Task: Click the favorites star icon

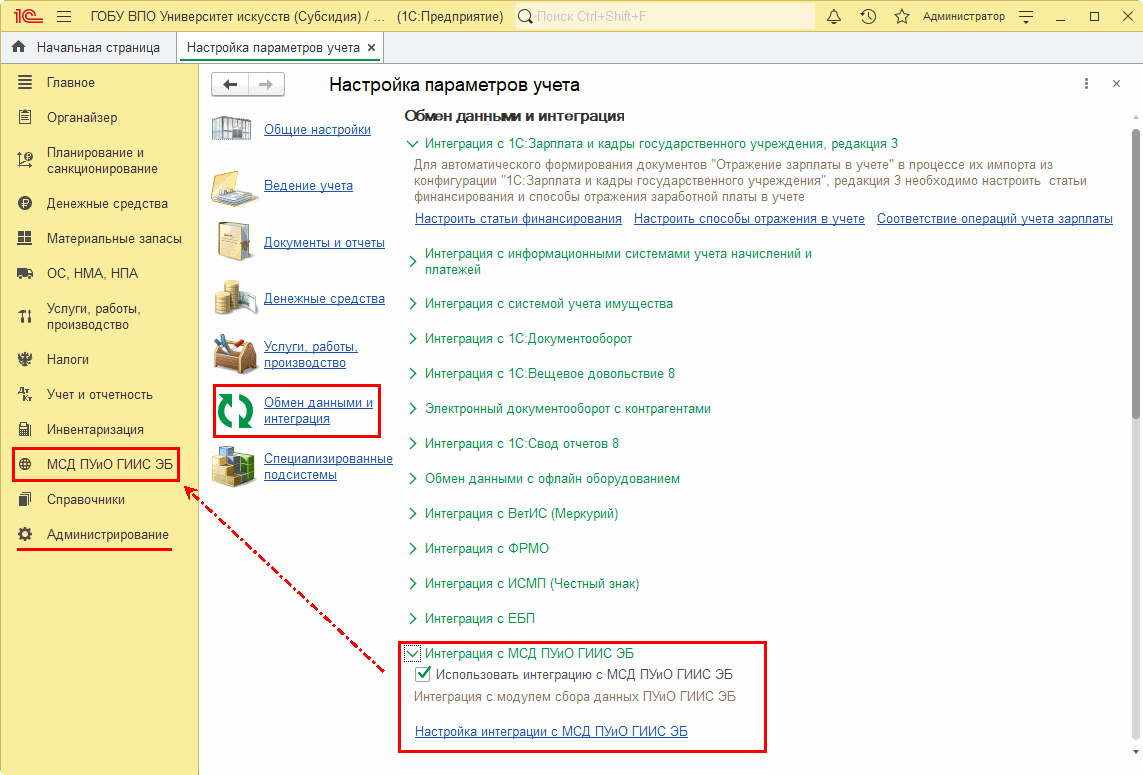Action: coord(901,17)
